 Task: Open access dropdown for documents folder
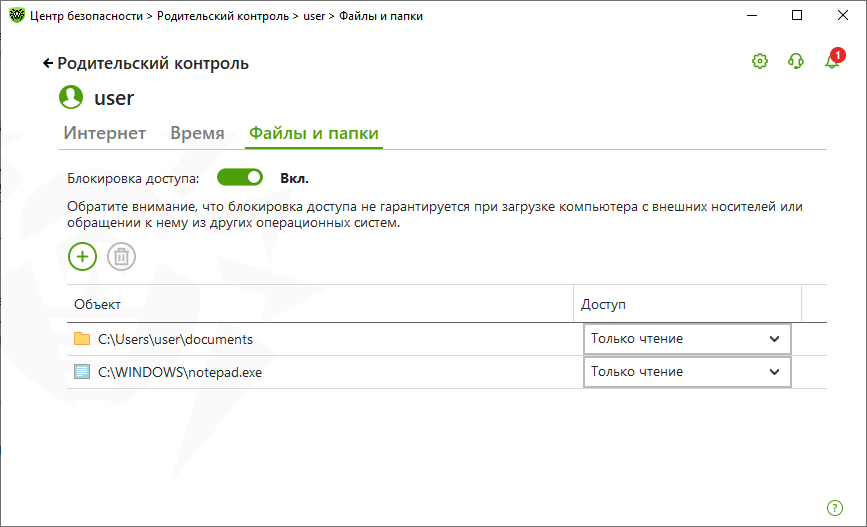(x=687, y=338)
